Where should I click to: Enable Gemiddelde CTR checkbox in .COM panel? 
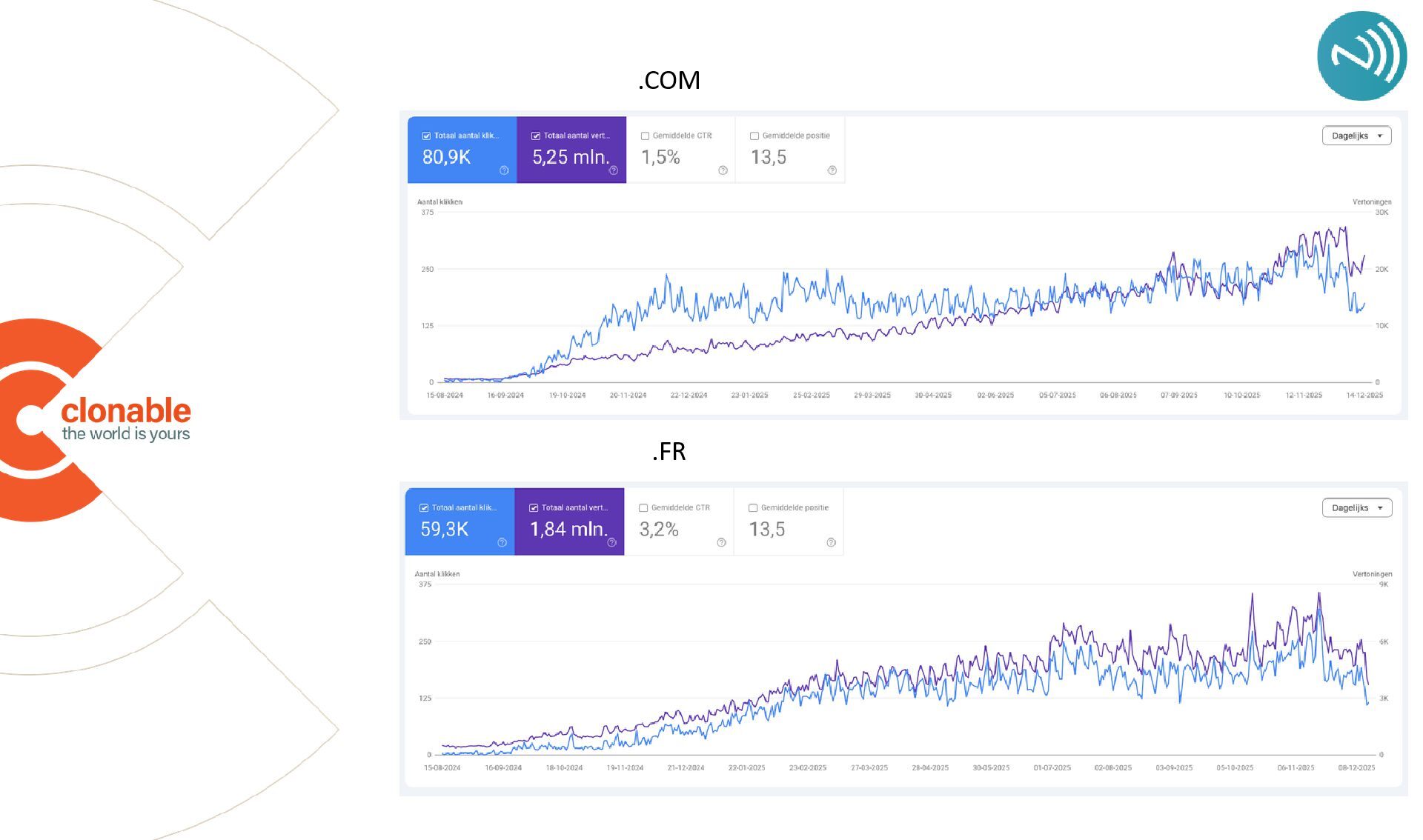coord(645,136)
